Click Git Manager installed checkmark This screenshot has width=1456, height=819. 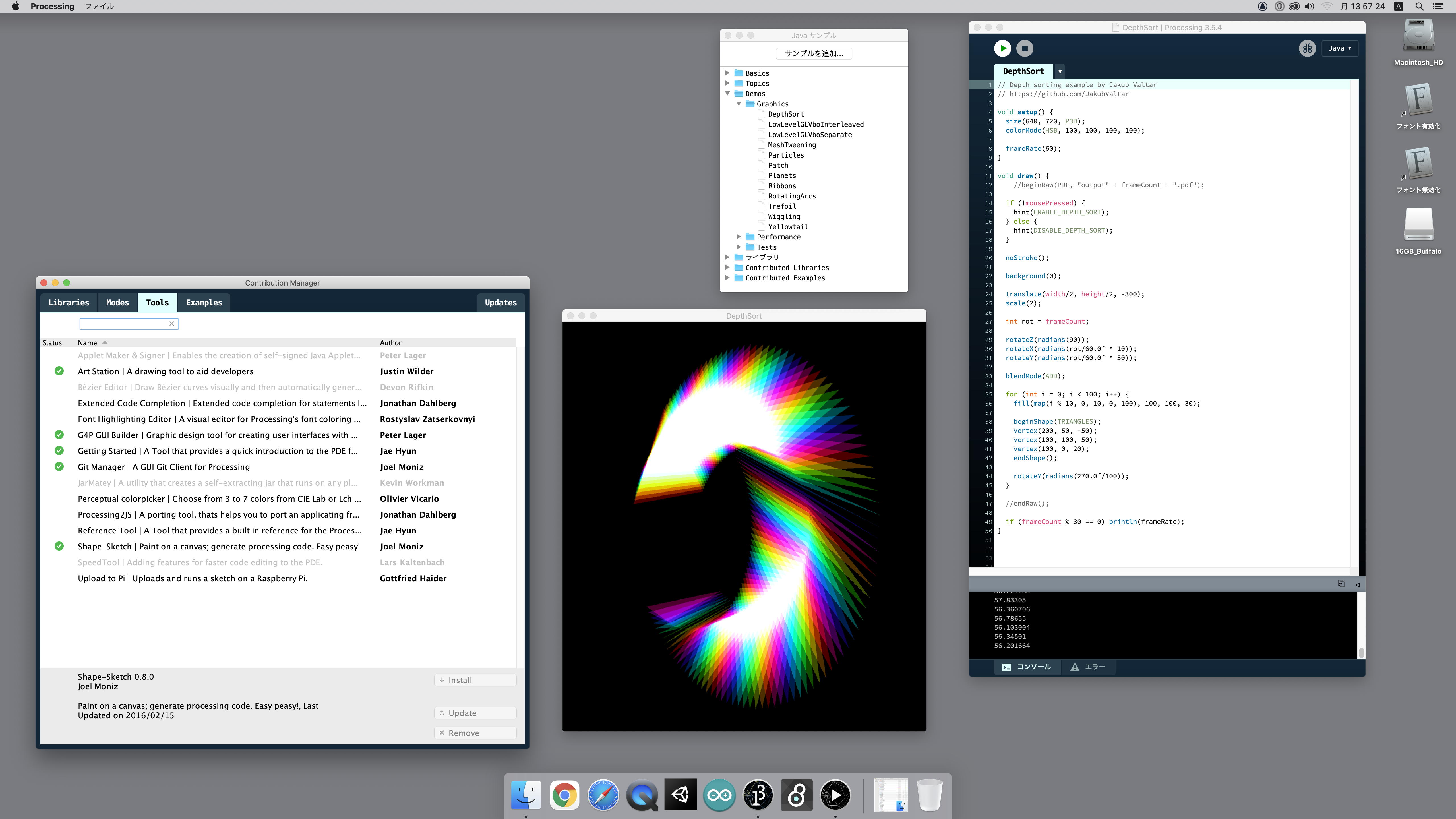click(x=59, y=467)
